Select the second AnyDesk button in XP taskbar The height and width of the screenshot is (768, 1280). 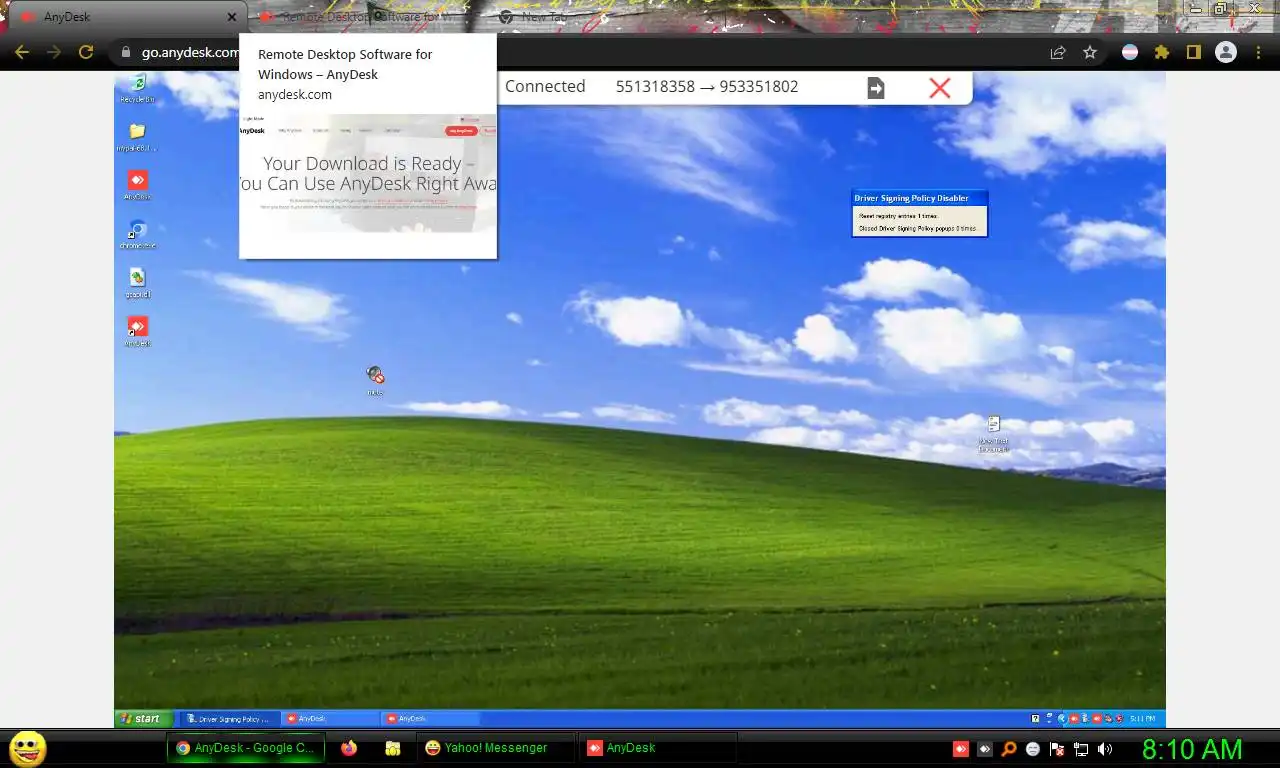tap(430, 718)
